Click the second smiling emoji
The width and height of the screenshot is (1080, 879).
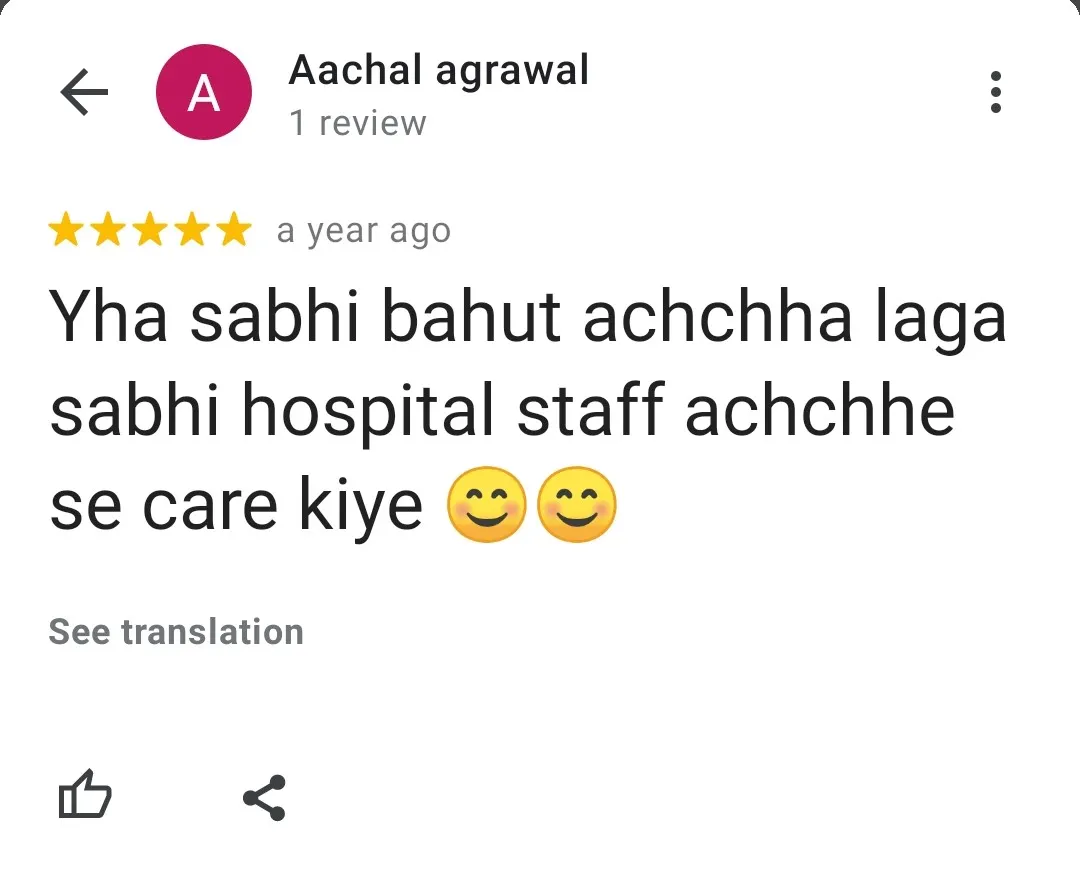577,505
